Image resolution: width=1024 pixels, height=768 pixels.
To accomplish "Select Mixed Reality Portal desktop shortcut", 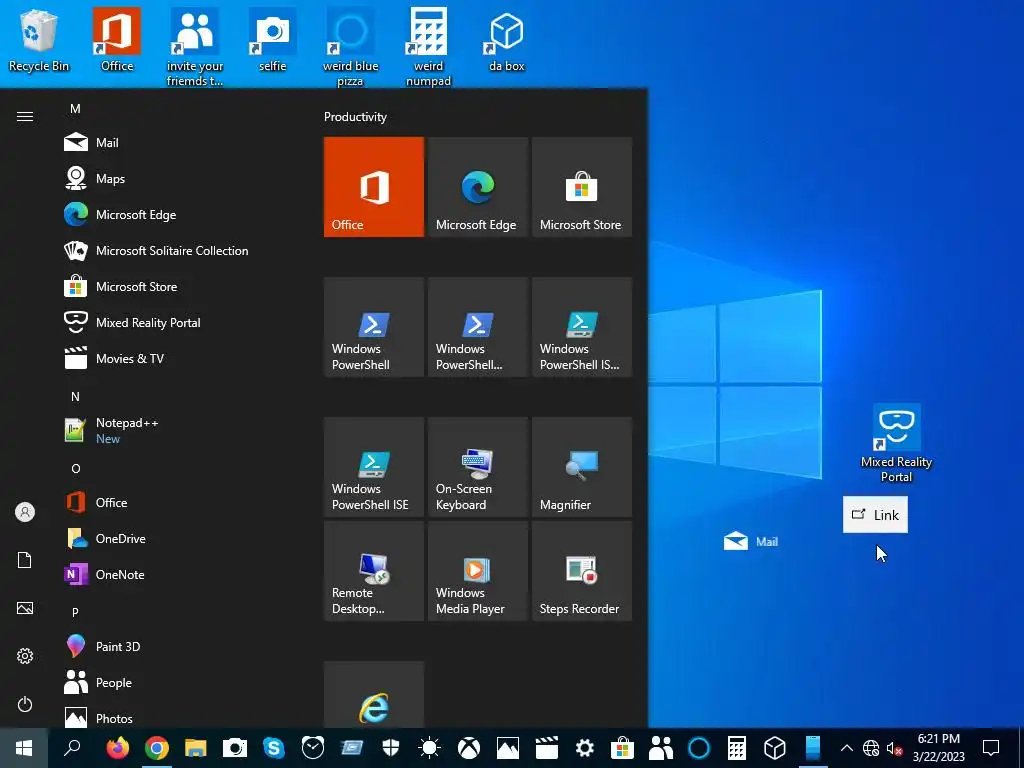I will tap(897, 443).
